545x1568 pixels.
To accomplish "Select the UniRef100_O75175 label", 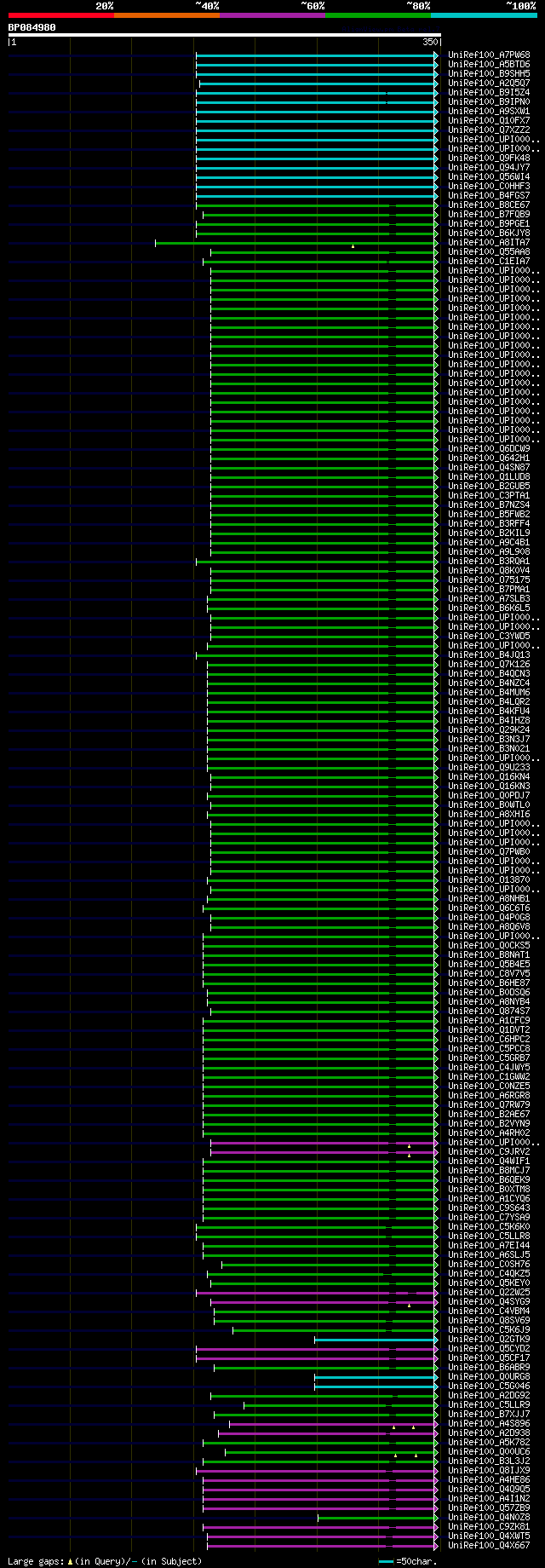I will coord(489,580).
